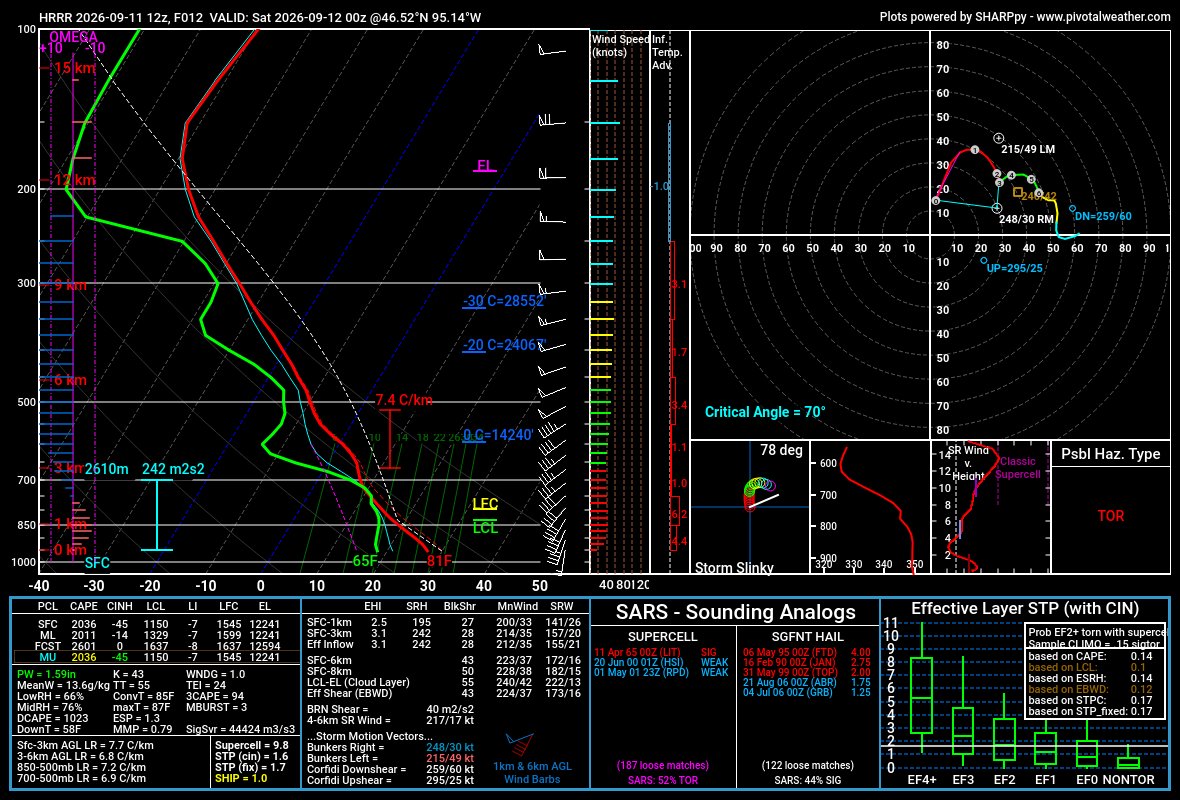1180x800 pixels.
Task: Click the 'Storm Slinky' label
Action: click(x=734, y=567)
